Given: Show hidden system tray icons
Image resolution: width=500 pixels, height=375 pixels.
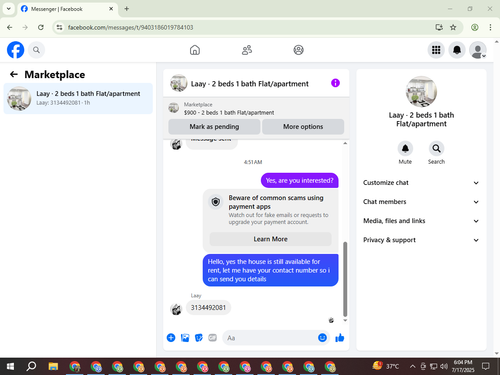Looking at the screenshot, I should pos(412,366).
